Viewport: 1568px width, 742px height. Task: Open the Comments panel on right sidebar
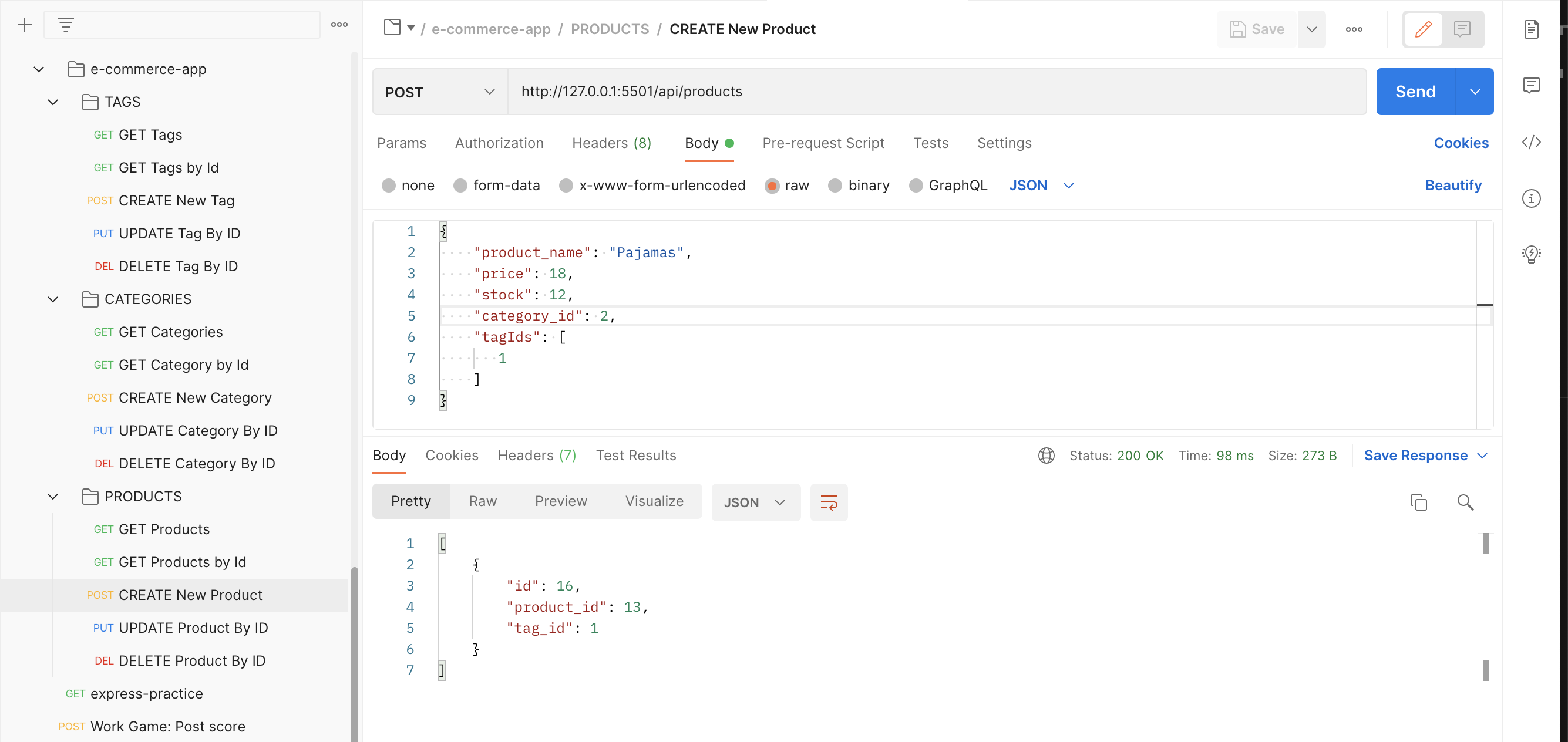tap(1532, 85)
